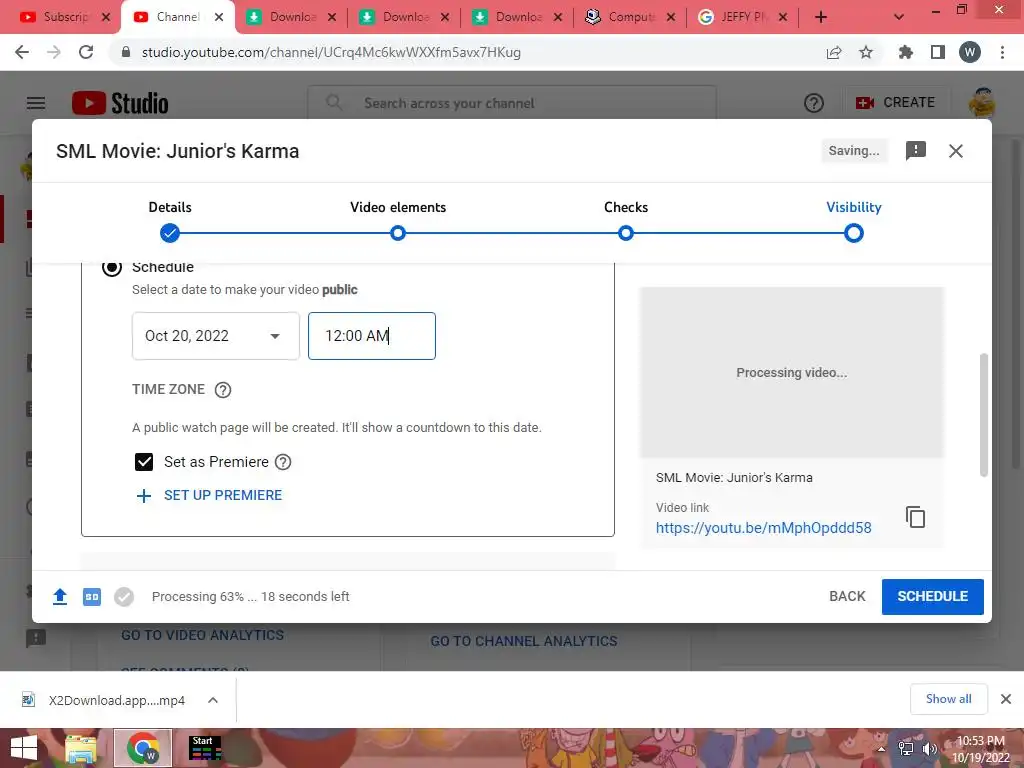
Task: Copy the video link with the copy icon
Action: click(x=915, y=517)
